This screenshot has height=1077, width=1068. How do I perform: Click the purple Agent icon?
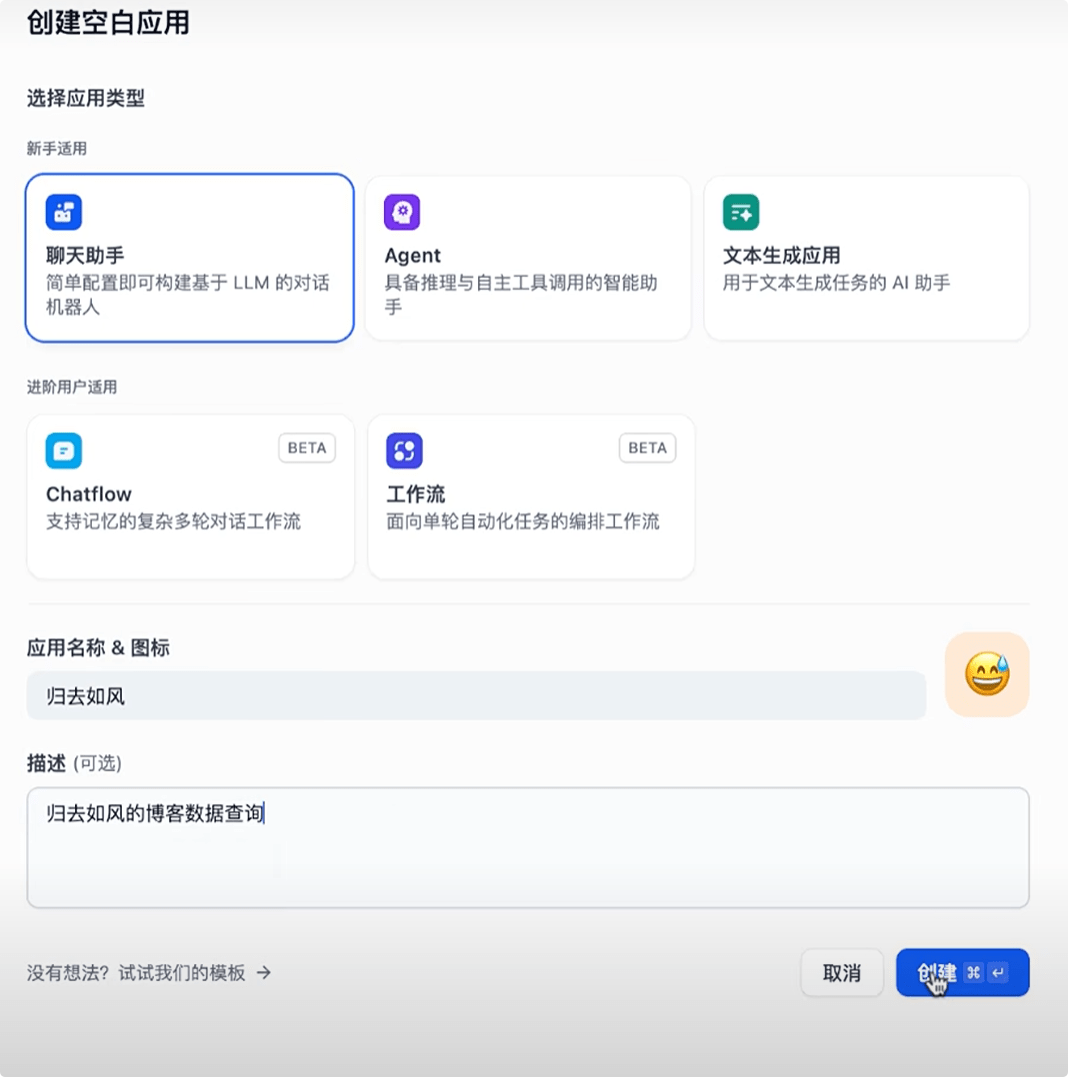click(403, 211)
